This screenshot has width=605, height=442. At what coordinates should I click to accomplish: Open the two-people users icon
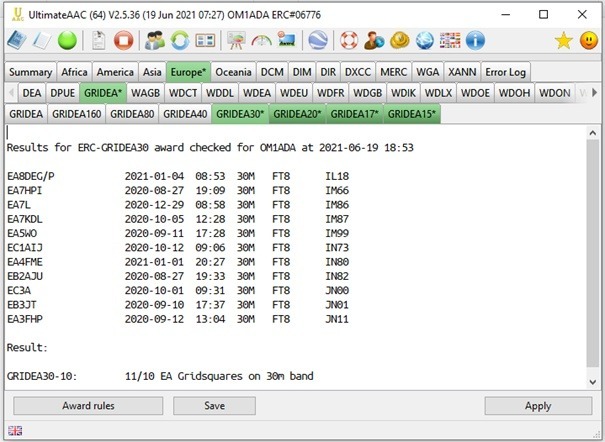(154, 40)
